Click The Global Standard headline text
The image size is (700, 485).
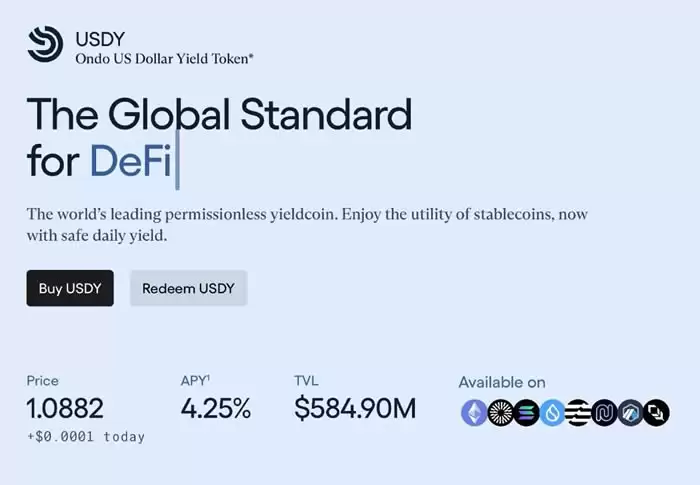point(219,115)
